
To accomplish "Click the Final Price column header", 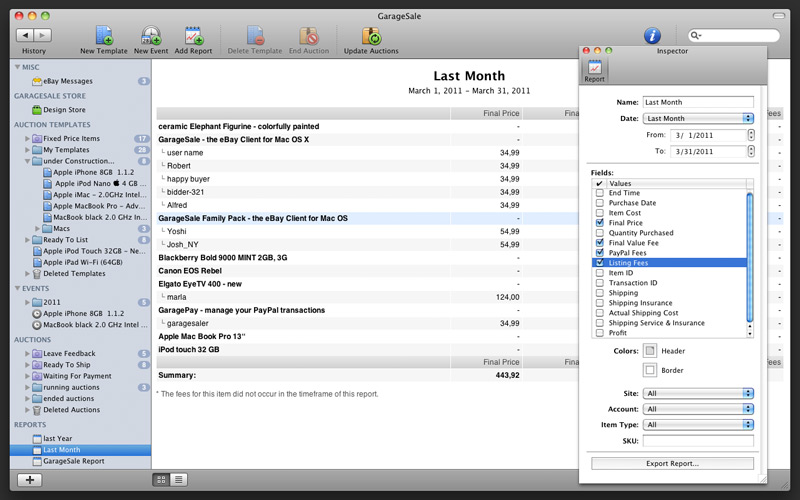I will coord(486,113).
